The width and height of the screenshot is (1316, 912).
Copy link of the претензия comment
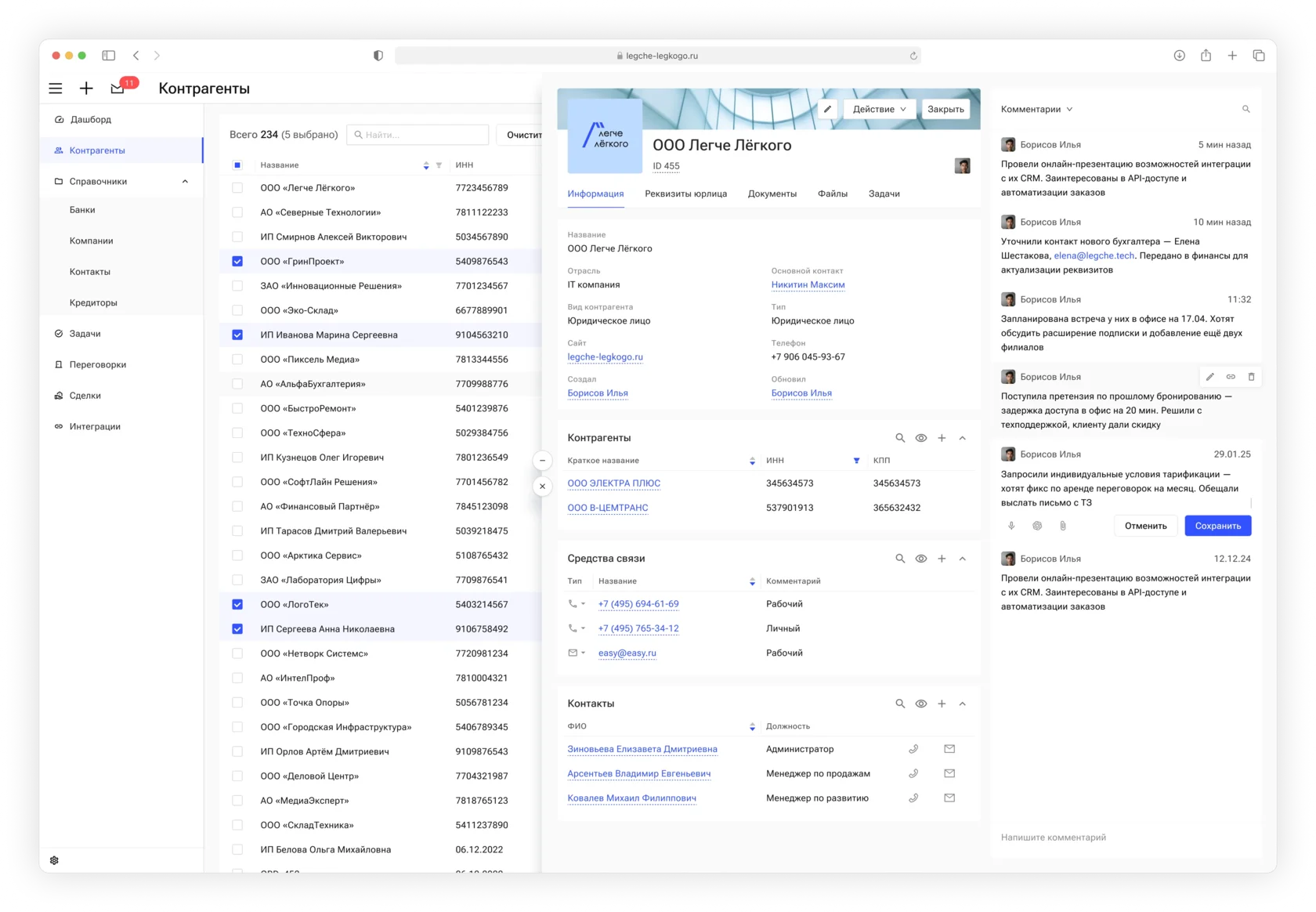[1231, 377]
